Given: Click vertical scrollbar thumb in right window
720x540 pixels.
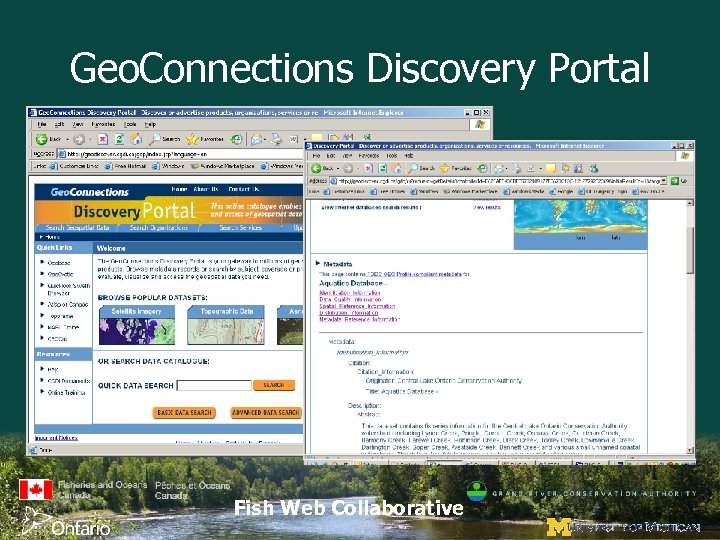Looking at the screenshot, I should coord(690,251).
